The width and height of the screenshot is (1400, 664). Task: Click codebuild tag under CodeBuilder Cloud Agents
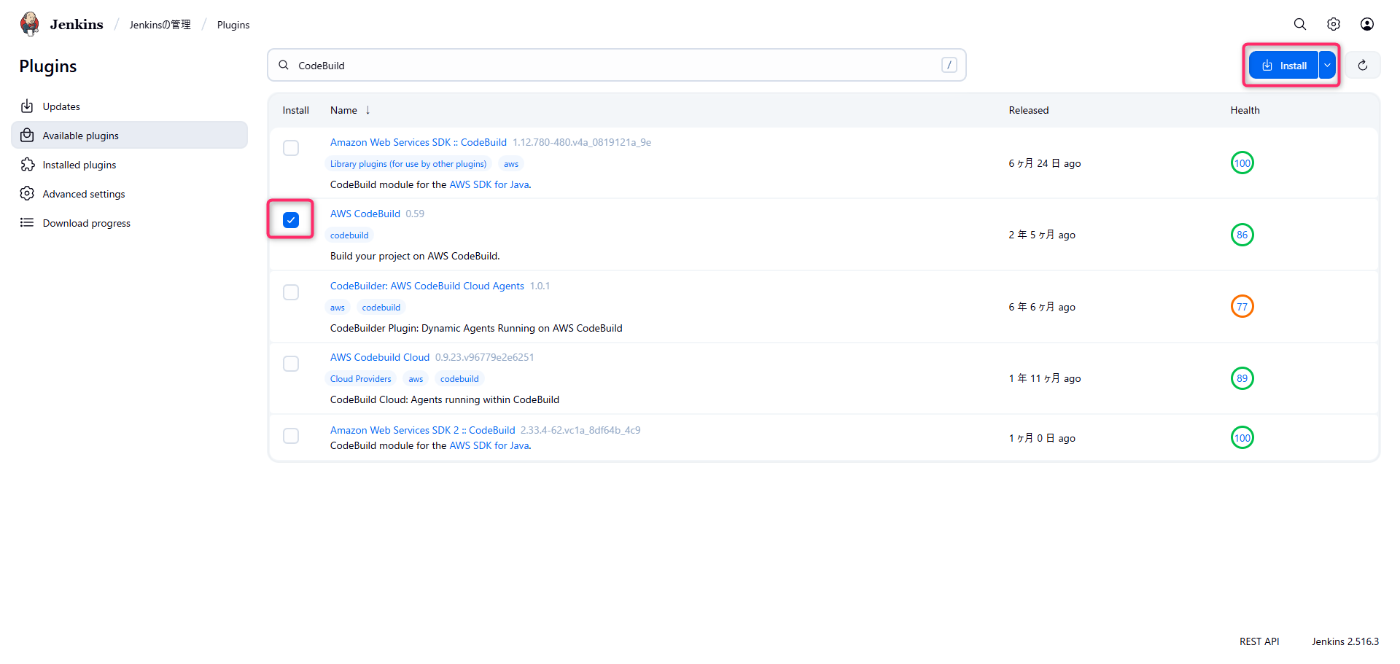(x=381, y=307)
